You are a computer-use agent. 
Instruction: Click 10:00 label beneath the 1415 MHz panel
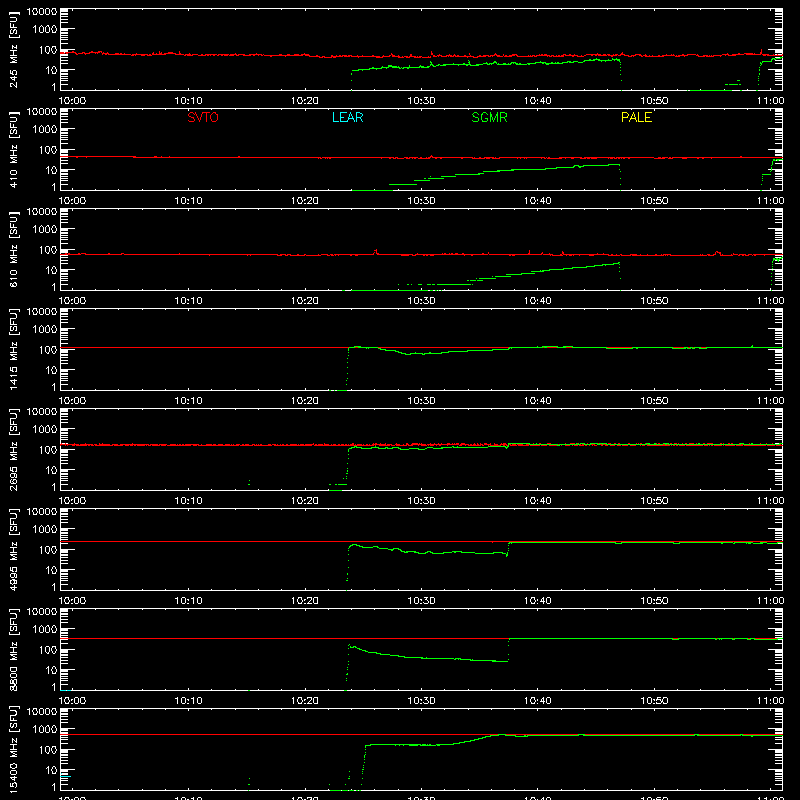[x=72, y=401]
